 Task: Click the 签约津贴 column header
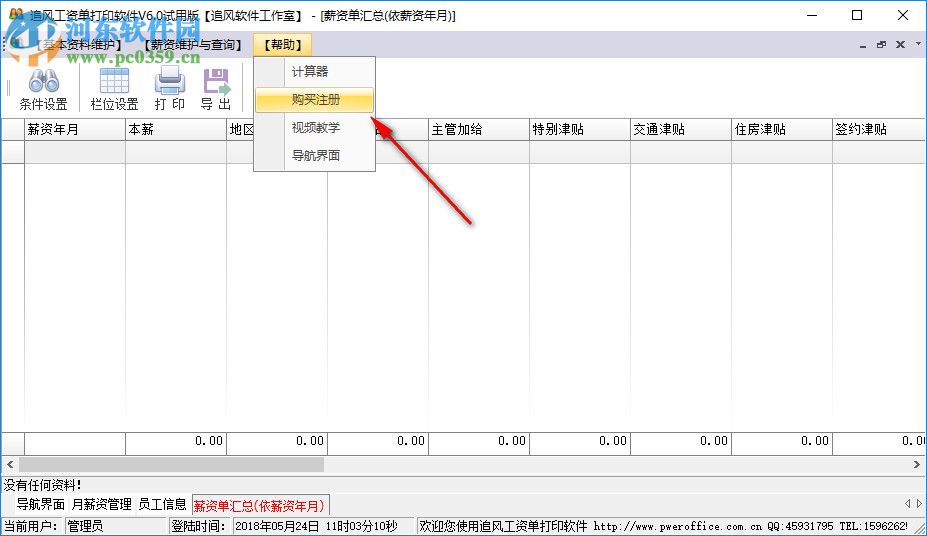[x=879, y=129]
